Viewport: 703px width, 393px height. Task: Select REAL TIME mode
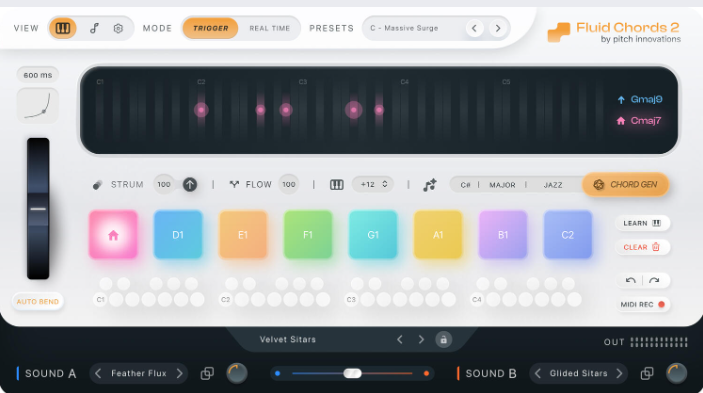pyautogui.click(x=269, y=28)
